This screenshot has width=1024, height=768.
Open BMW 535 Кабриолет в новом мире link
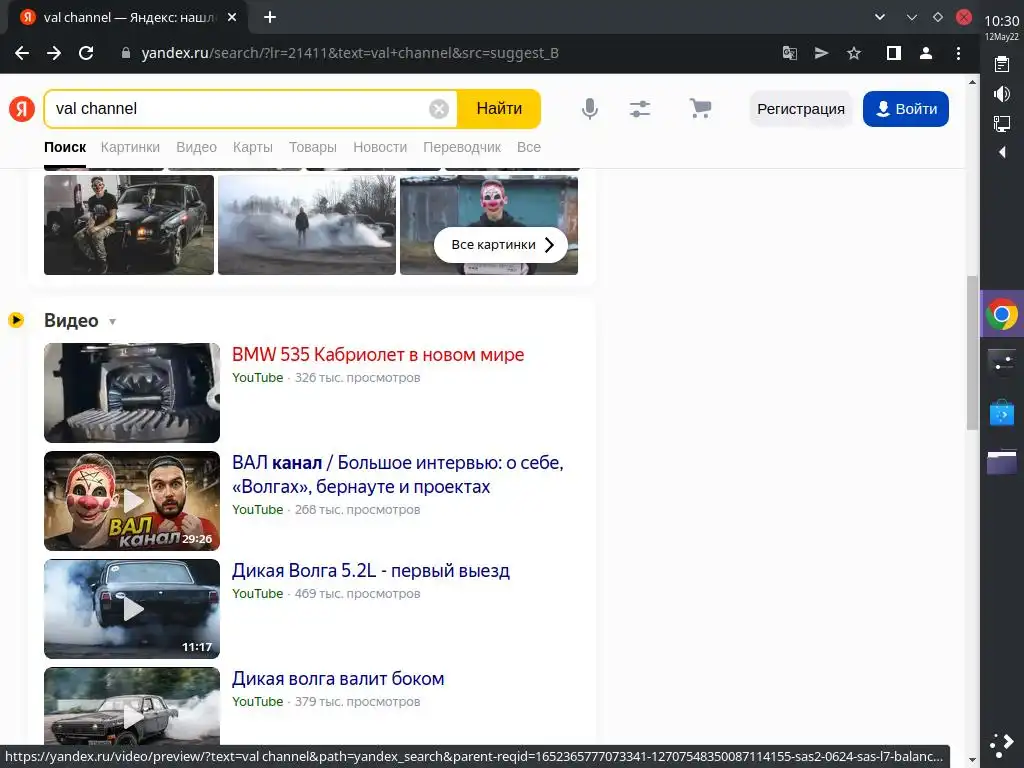(x=378, y=355)
